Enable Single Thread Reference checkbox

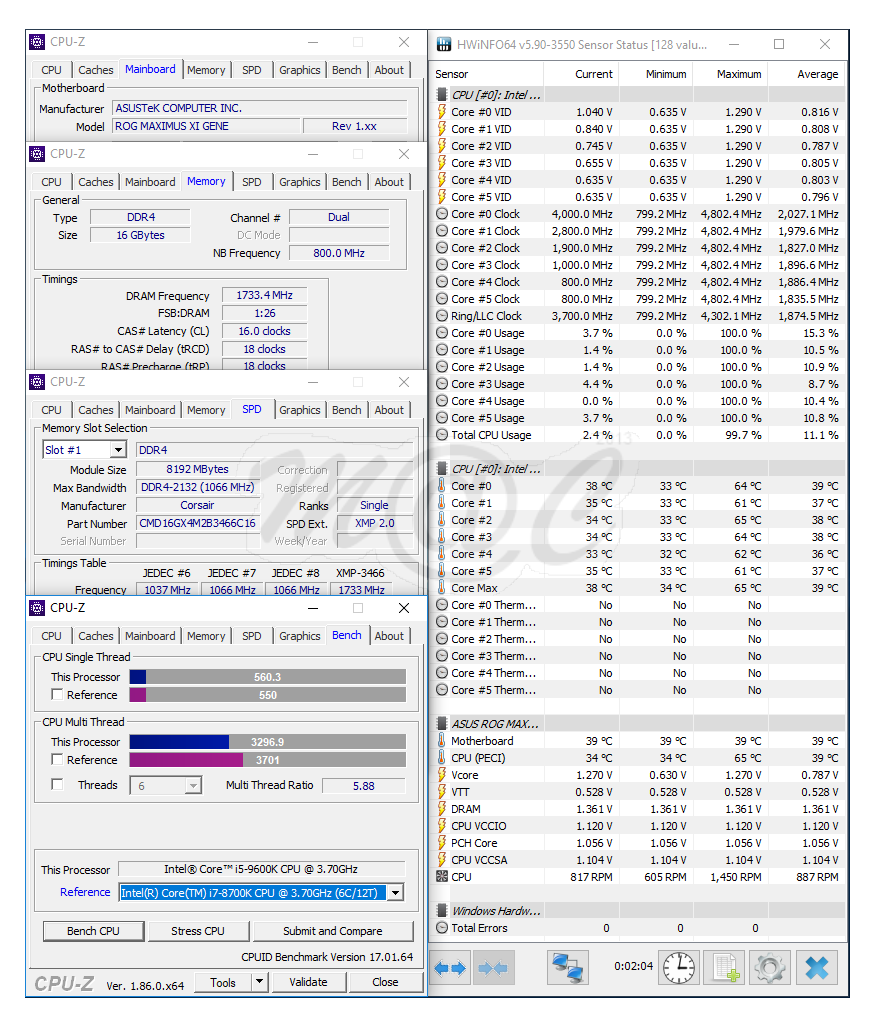[58, 694]
